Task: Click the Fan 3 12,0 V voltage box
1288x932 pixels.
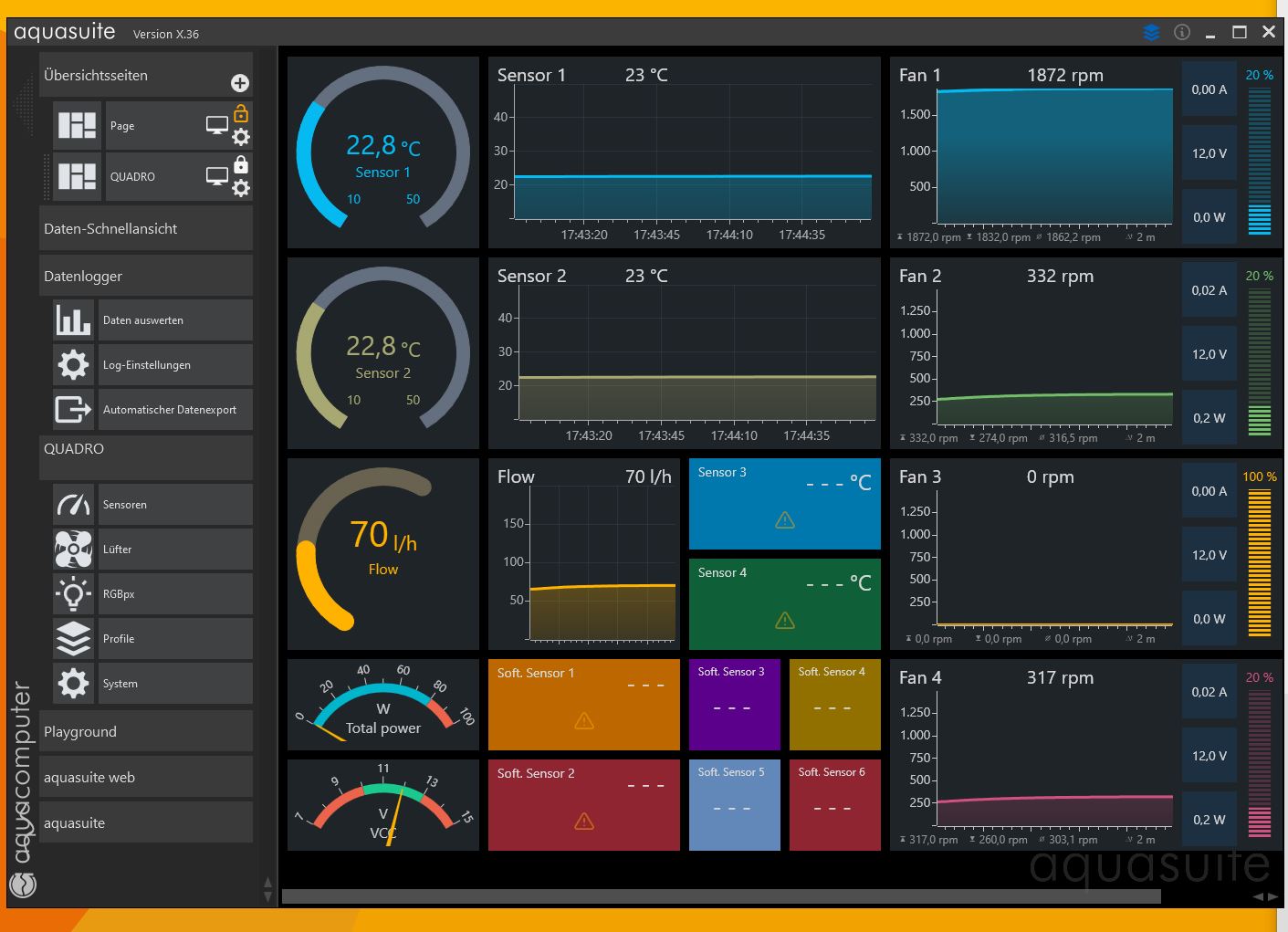Action: coord(1209,555)
